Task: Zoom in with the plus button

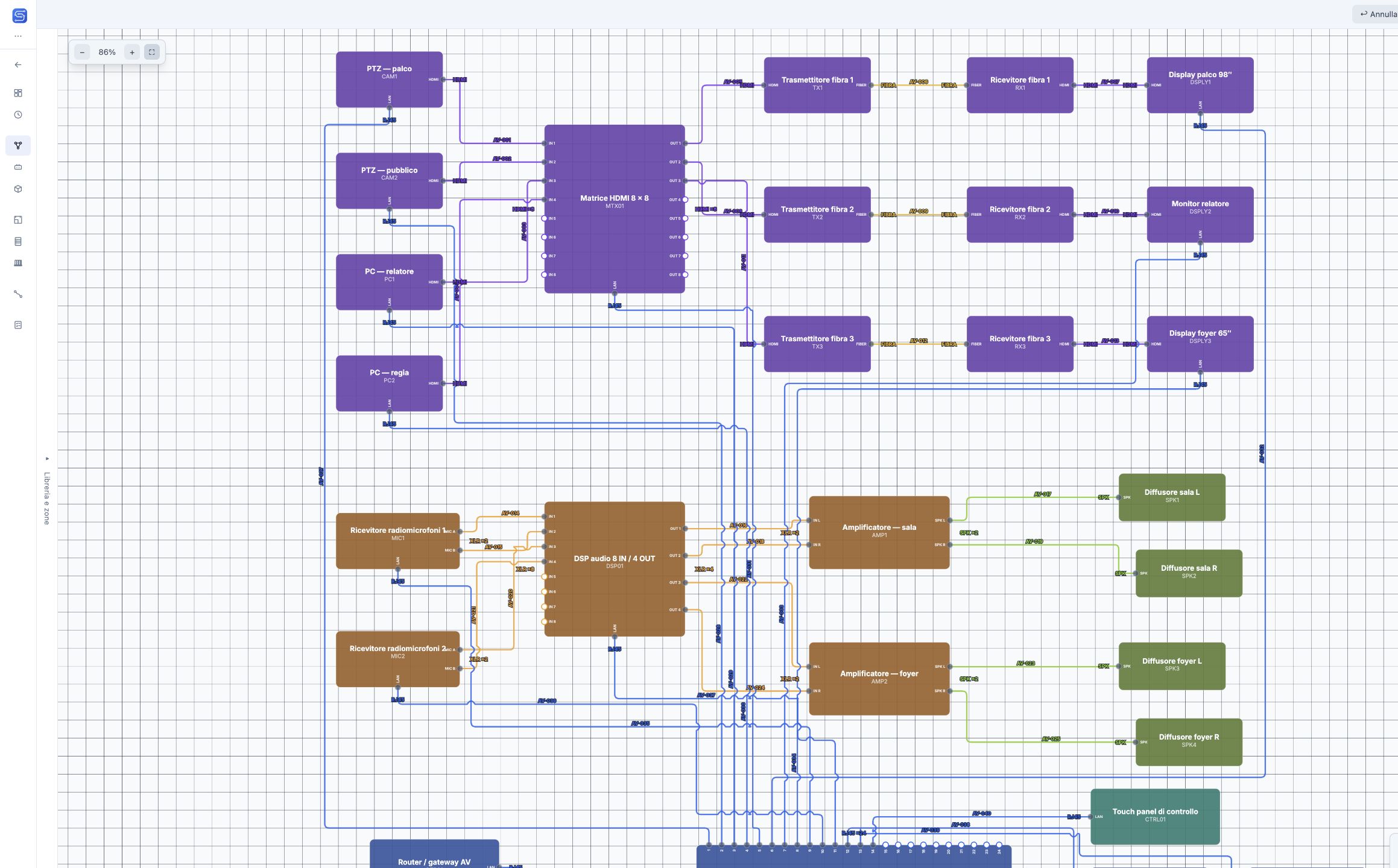Action: point(132,52)
